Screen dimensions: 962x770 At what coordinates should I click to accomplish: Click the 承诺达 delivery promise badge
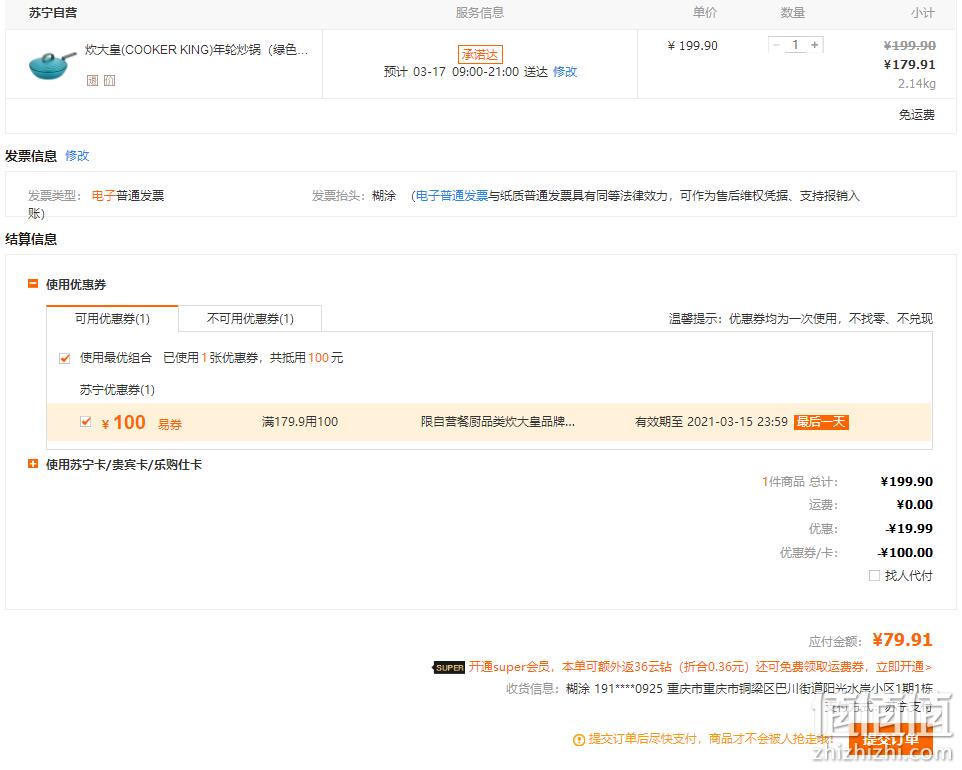click(480, 55)
